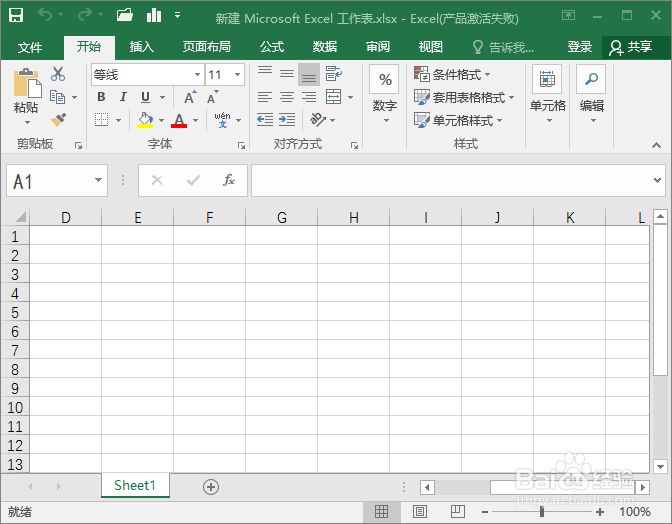Toggle bold formatting

click(101, 97)
